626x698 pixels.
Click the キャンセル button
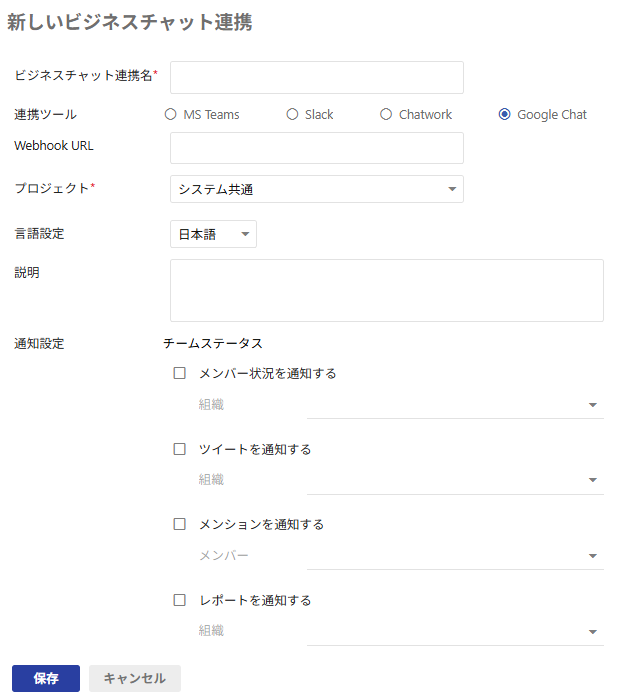(135, 678)
